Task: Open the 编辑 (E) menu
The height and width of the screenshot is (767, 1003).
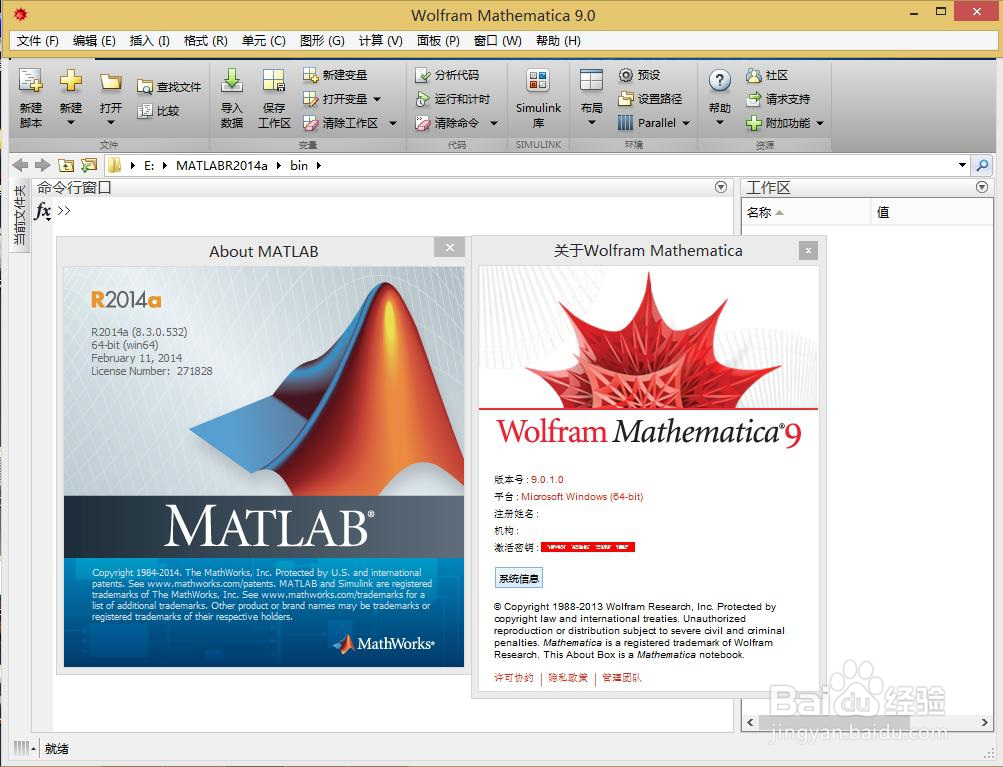Action: tap(94, 41)
